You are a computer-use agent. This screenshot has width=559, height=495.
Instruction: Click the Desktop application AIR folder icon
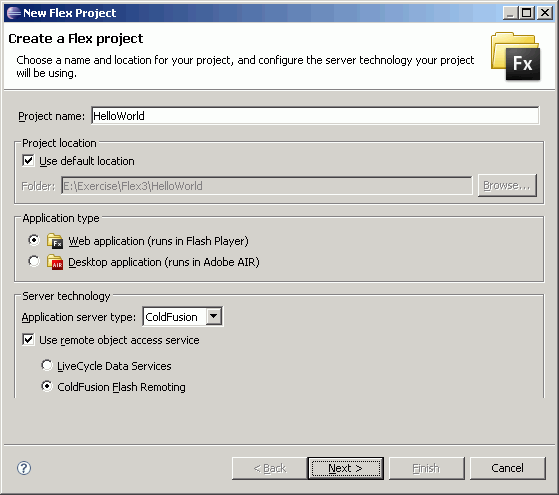(x=55, y=262)
